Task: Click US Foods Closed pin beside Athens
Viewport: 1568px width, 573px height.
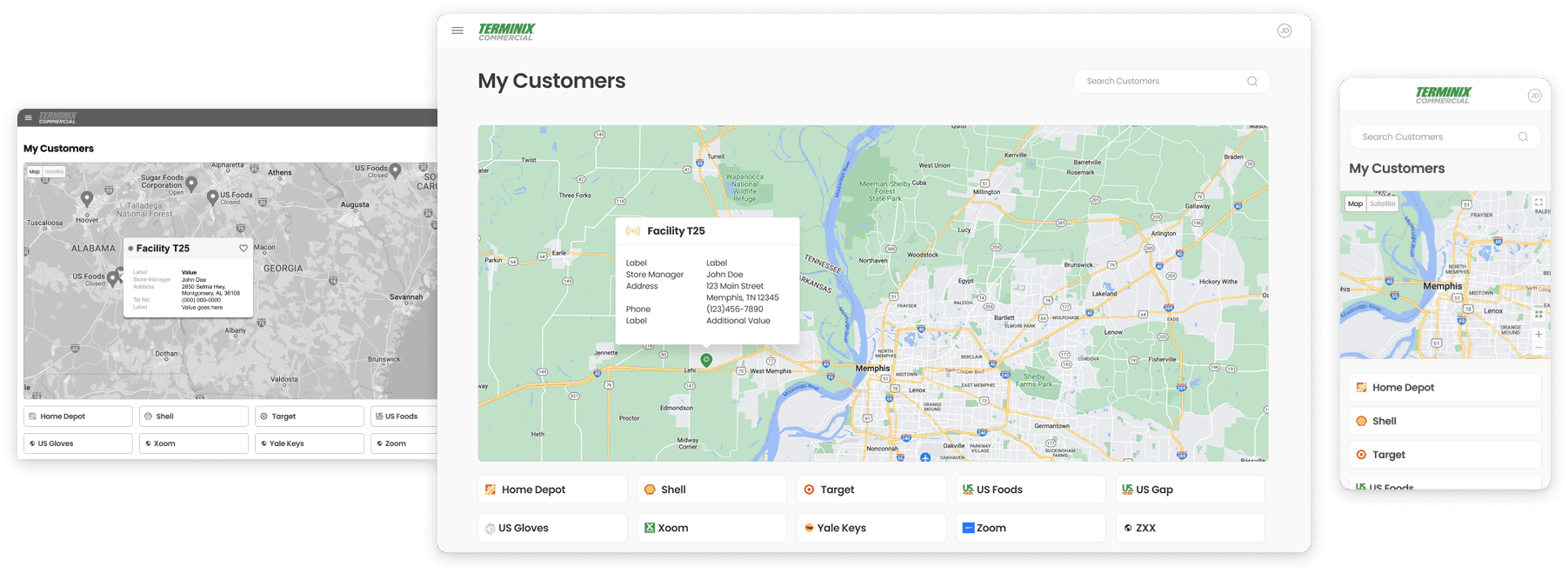Action: [212, 197]
